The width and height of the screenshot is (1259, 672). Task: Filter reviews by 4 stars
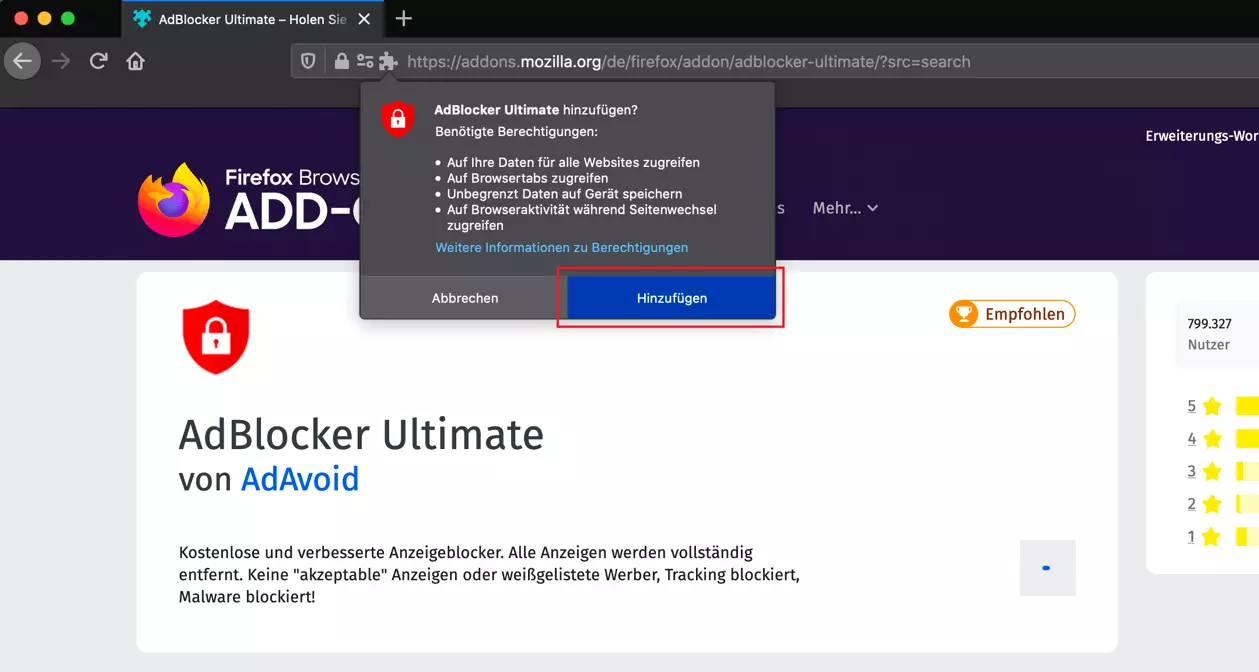[1204, 438]
